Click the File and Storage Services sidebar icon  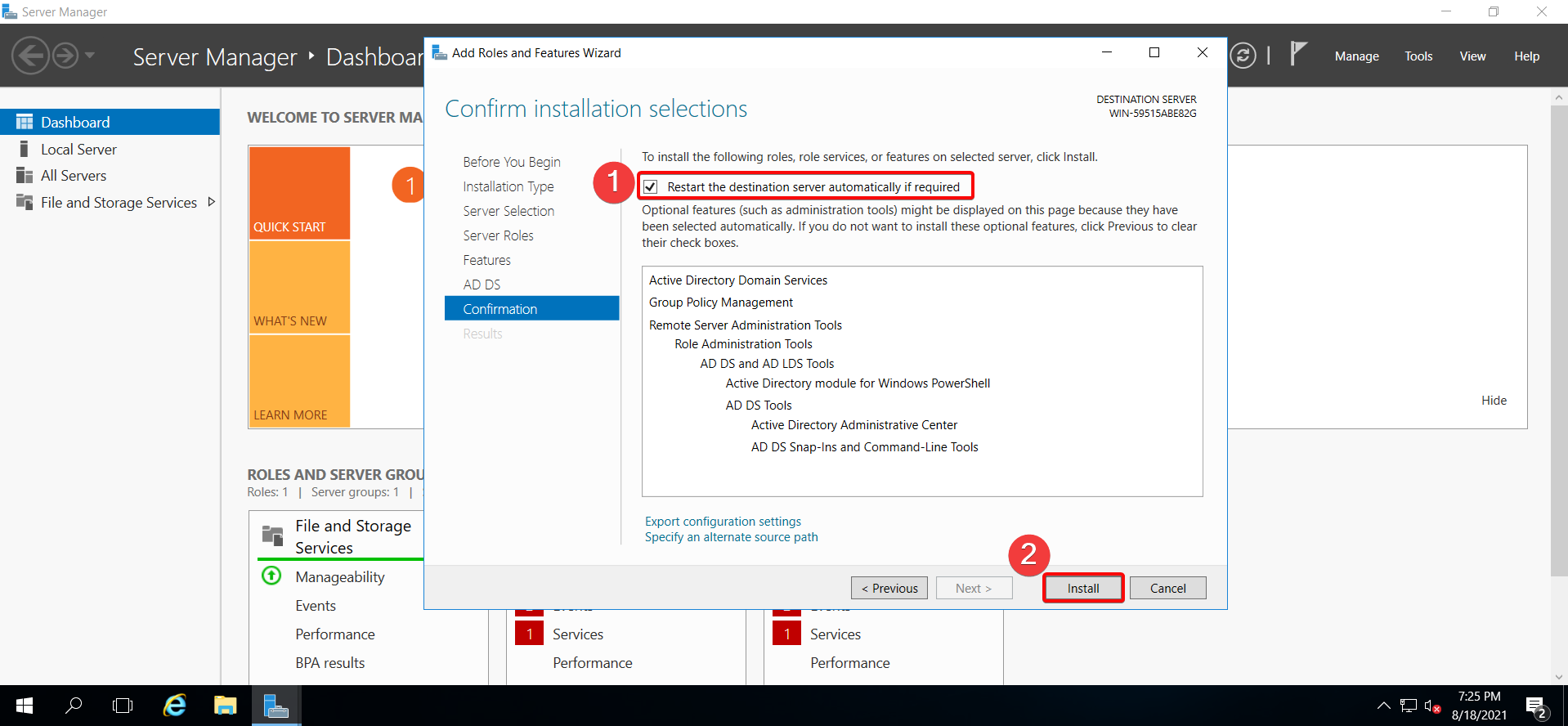tap(25, 202)
